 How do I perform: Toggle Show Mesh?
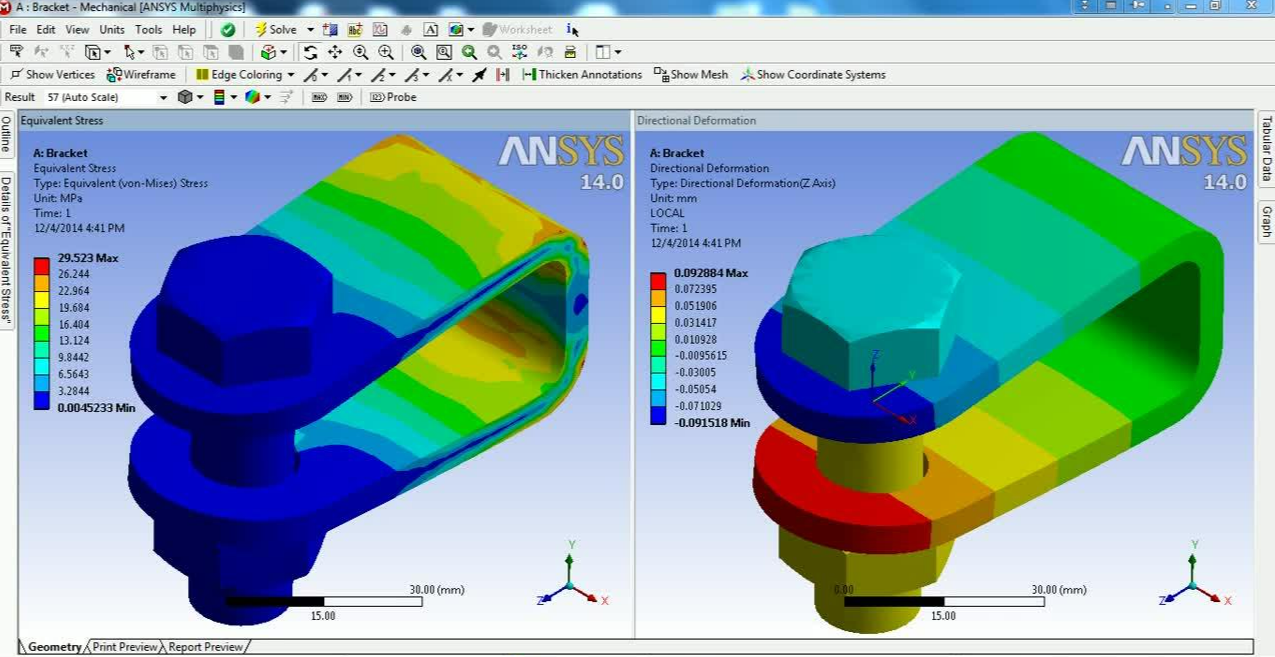[x=691, y=75]
